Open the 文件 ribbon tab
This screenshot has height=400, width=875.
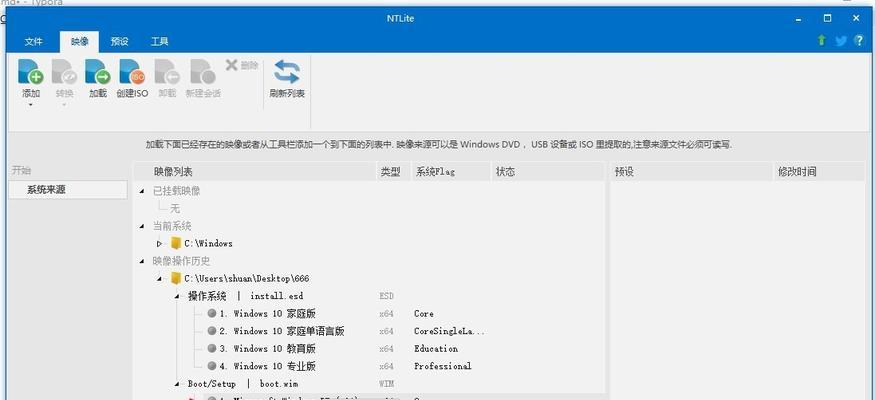pyautogui.click(x=33, y=41)
